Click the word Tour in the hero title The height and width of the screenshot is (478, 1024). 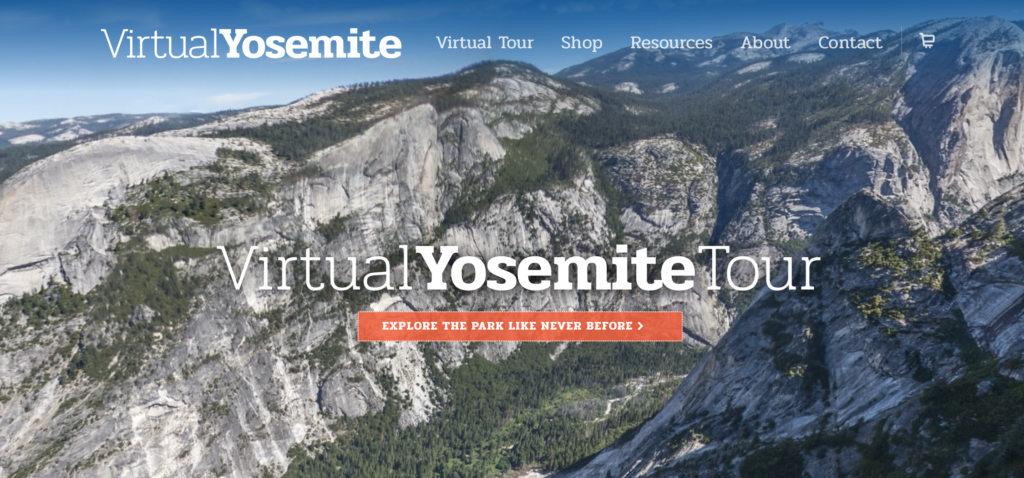click(x=760, y=268)
